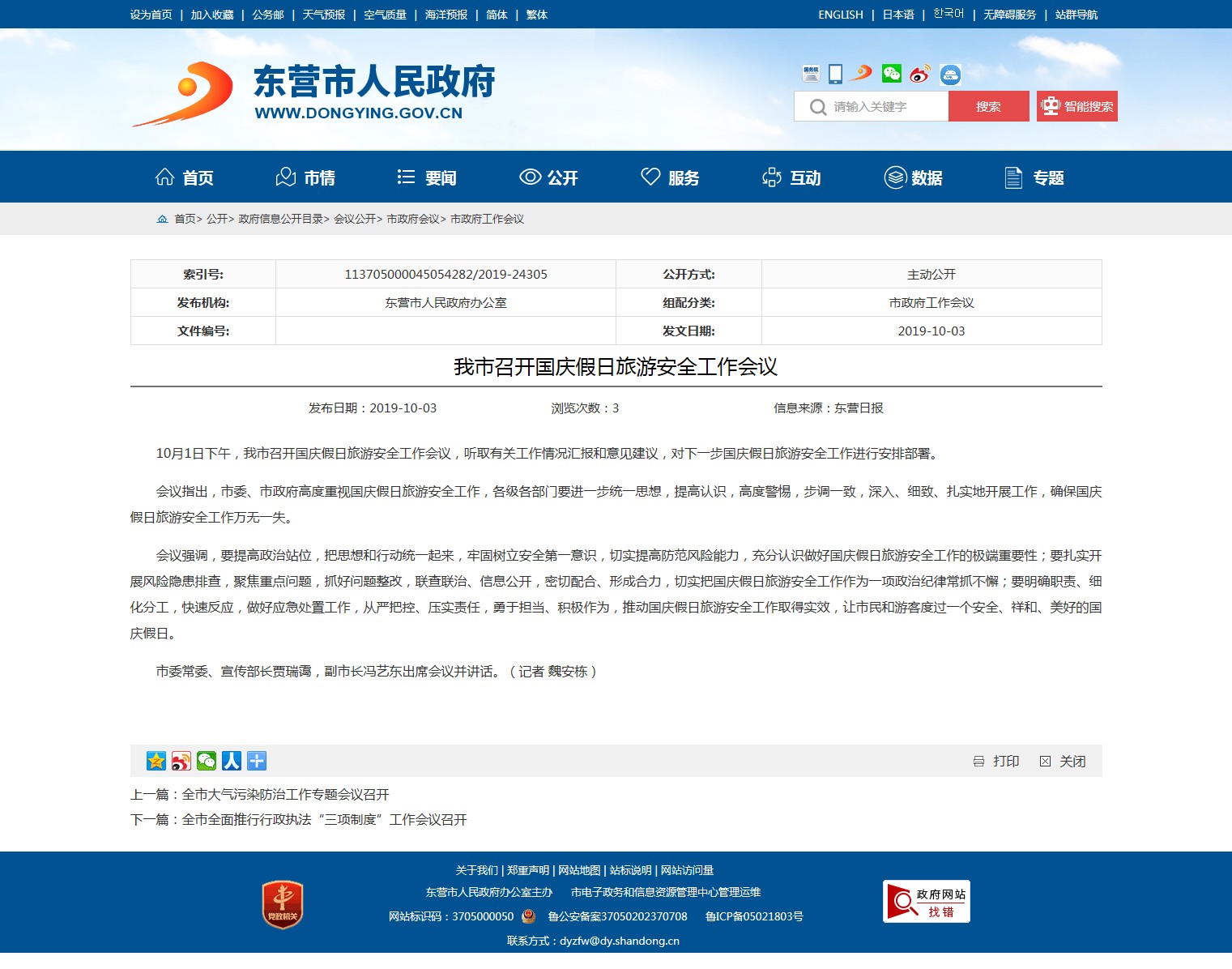Click the WeChat icon in the header
Screen dimensions: 1232x969
[892, 74]
